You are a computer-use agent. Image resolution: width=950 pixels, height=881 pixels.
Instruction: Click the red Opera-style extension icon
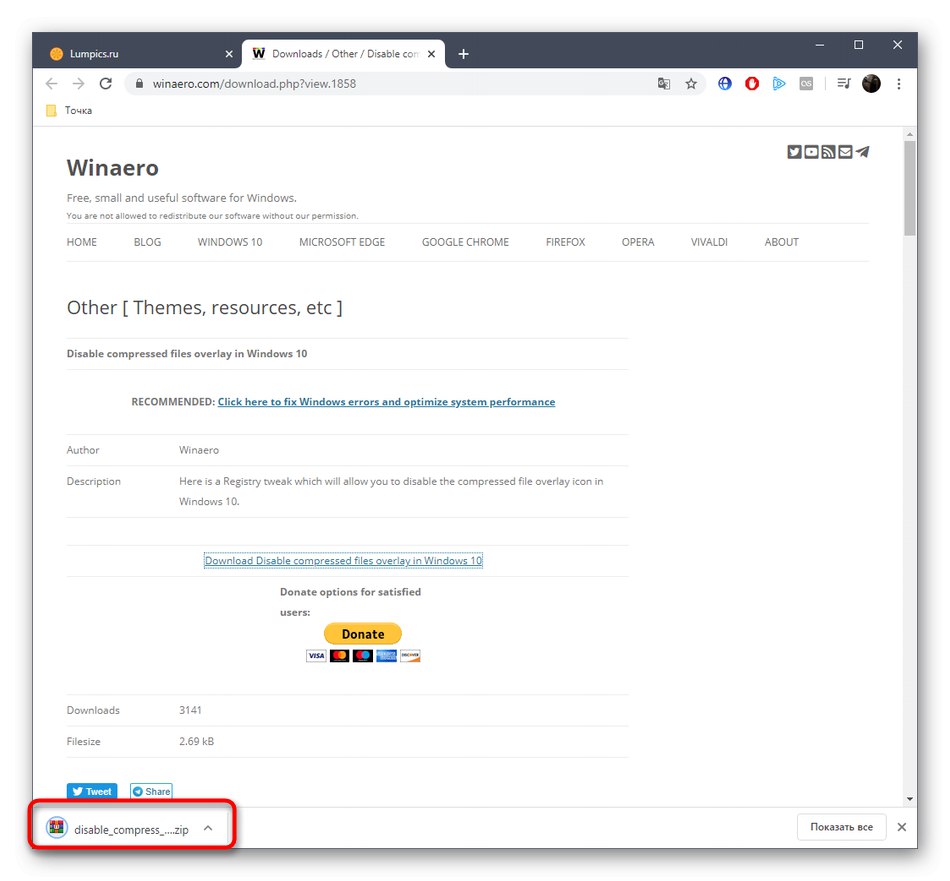click(x=752, y=84)
